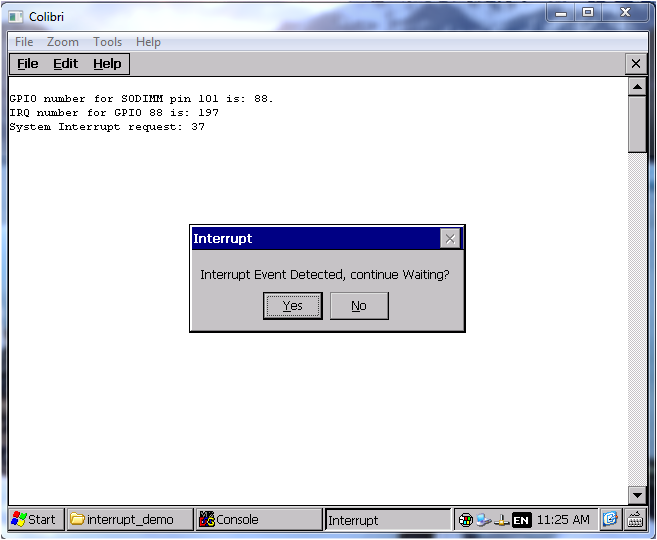Click the EN language indicator
Screen dimensions: 657x540
pyautogui.click(x=521, y=520)
